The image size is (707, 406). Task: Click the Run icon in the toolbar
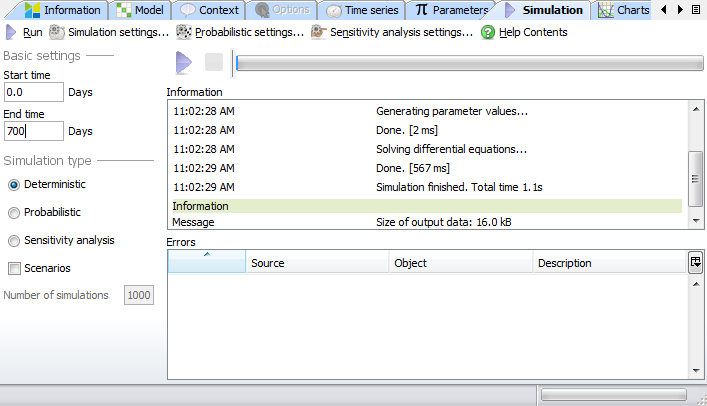click(x=11, y=32)
